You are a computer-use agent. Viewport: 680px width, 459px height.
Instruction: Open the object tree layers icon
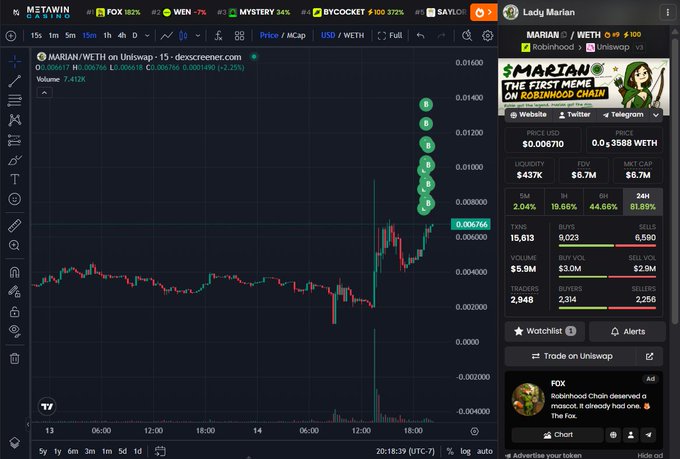click(x=15, y=443)
